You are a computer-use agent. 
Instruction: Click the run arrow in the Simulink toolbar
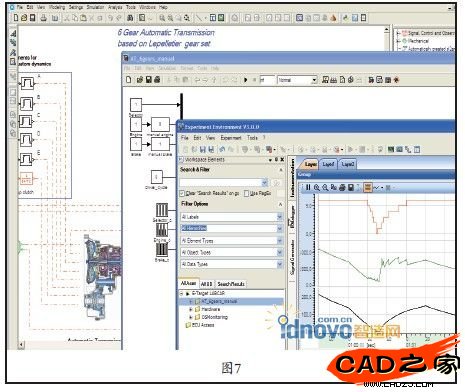pos(246,80)
